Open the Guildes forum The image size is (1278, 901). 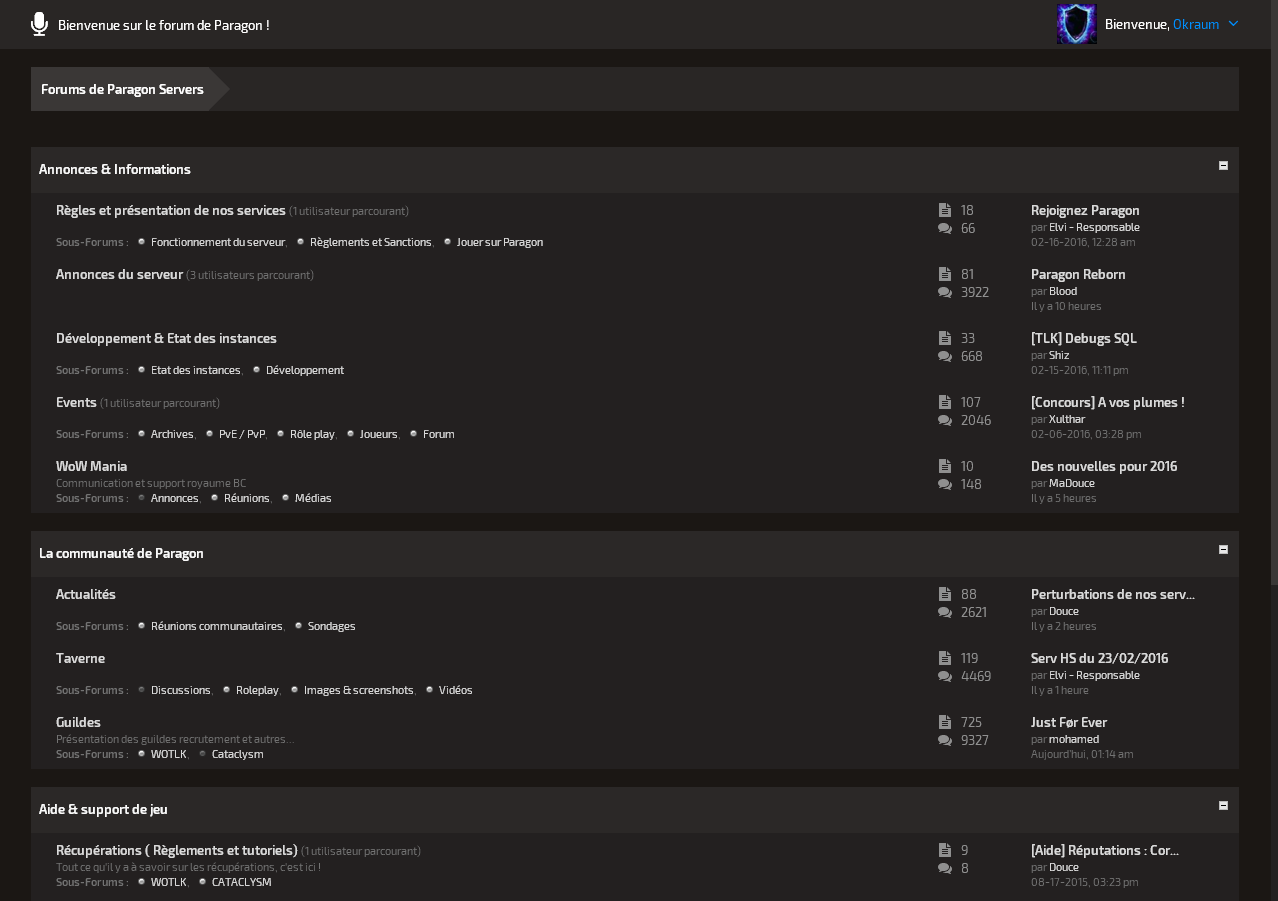(78, 723)
